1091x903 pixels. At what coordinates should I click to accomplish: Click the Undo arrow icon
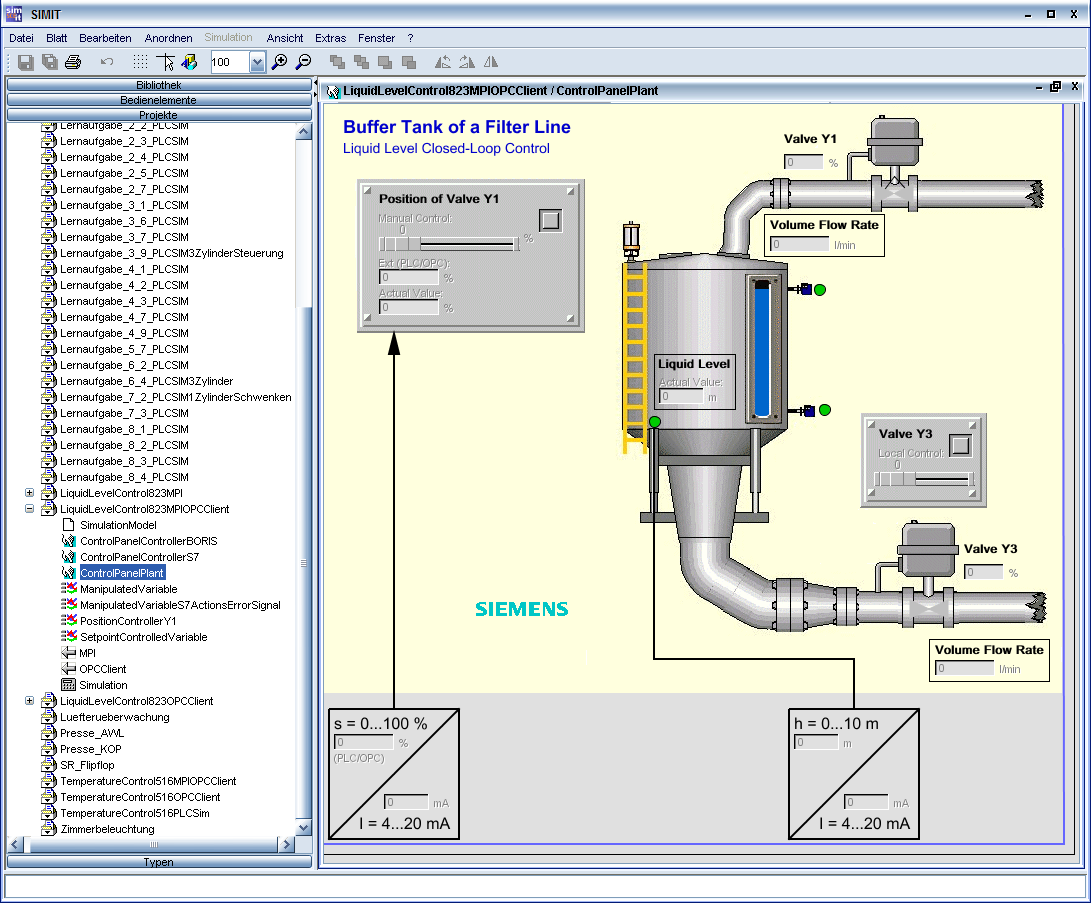pos(106,62)
